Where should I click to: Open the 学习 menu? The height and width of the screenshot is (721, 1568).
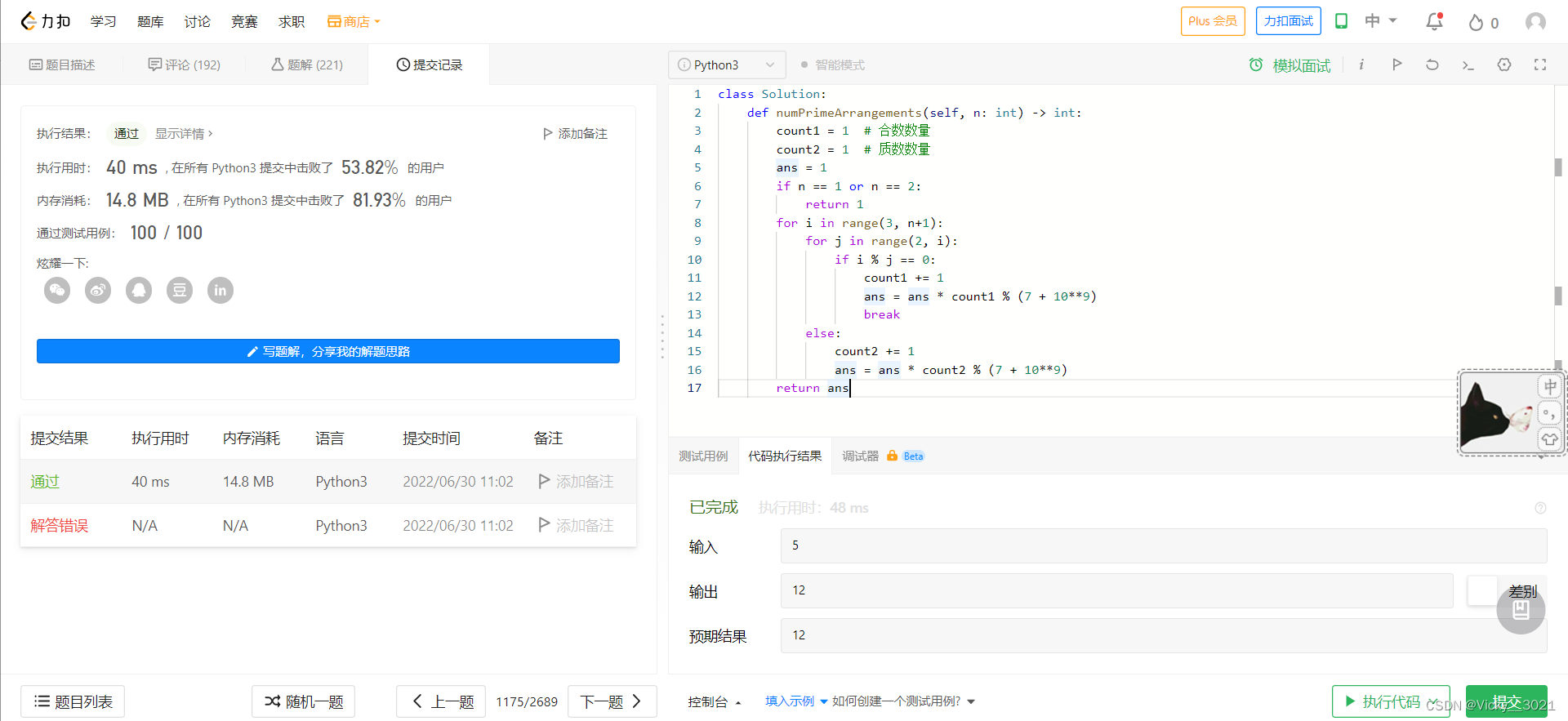[103, 21]
